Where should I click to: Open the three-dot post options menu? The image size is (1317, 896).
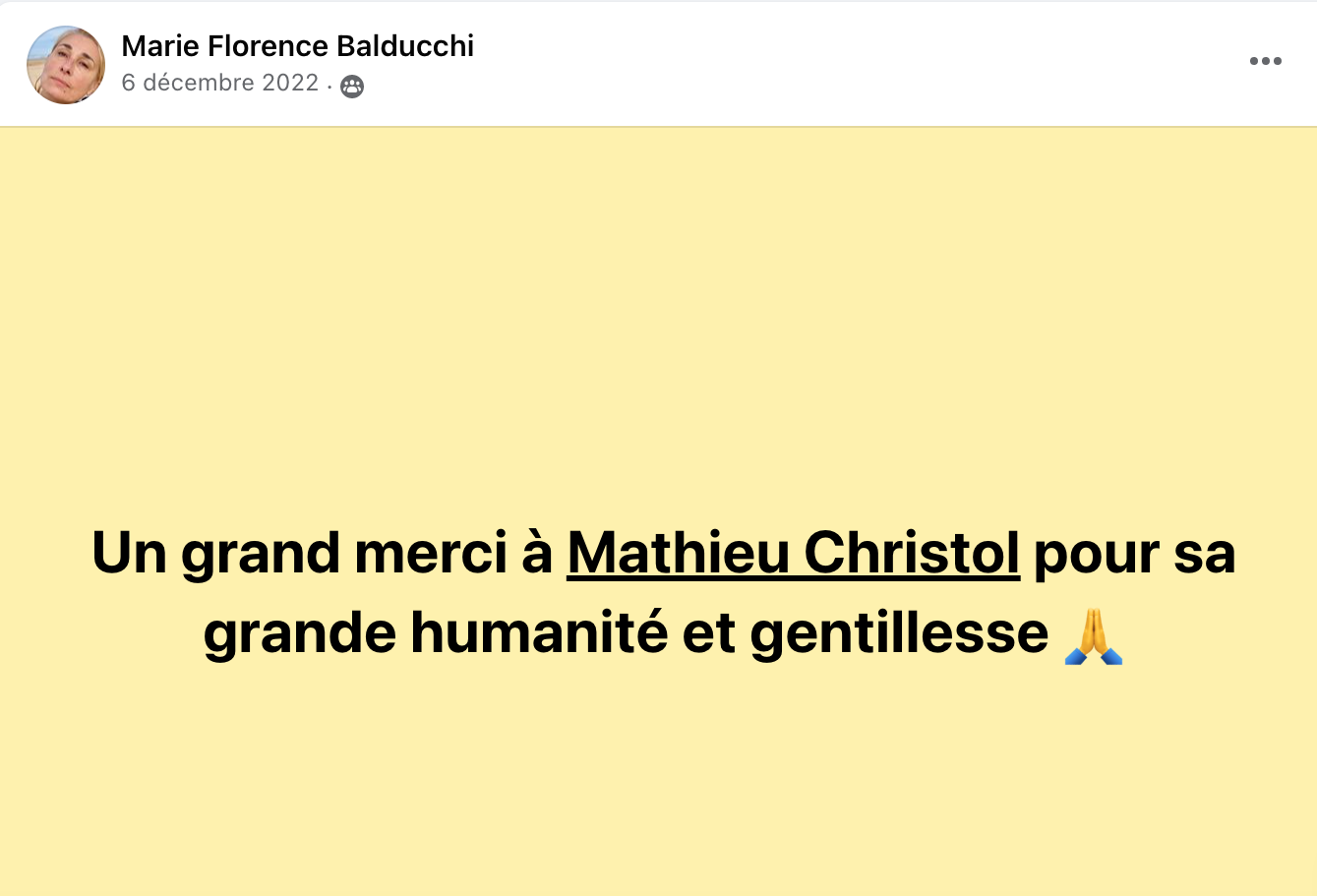(x=1265, y=61)
